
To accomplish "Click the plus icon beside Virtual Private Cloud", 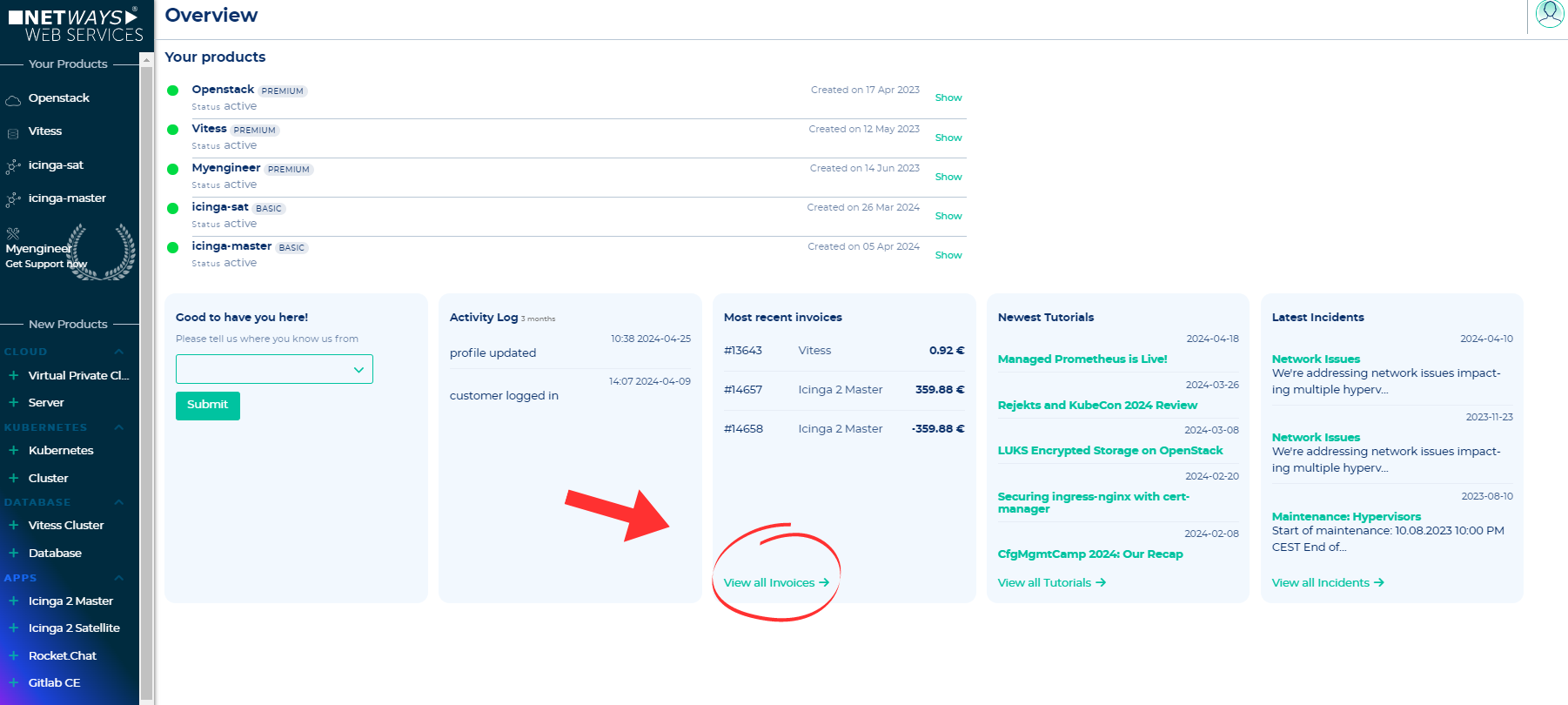I will click(x=14, y=375).
